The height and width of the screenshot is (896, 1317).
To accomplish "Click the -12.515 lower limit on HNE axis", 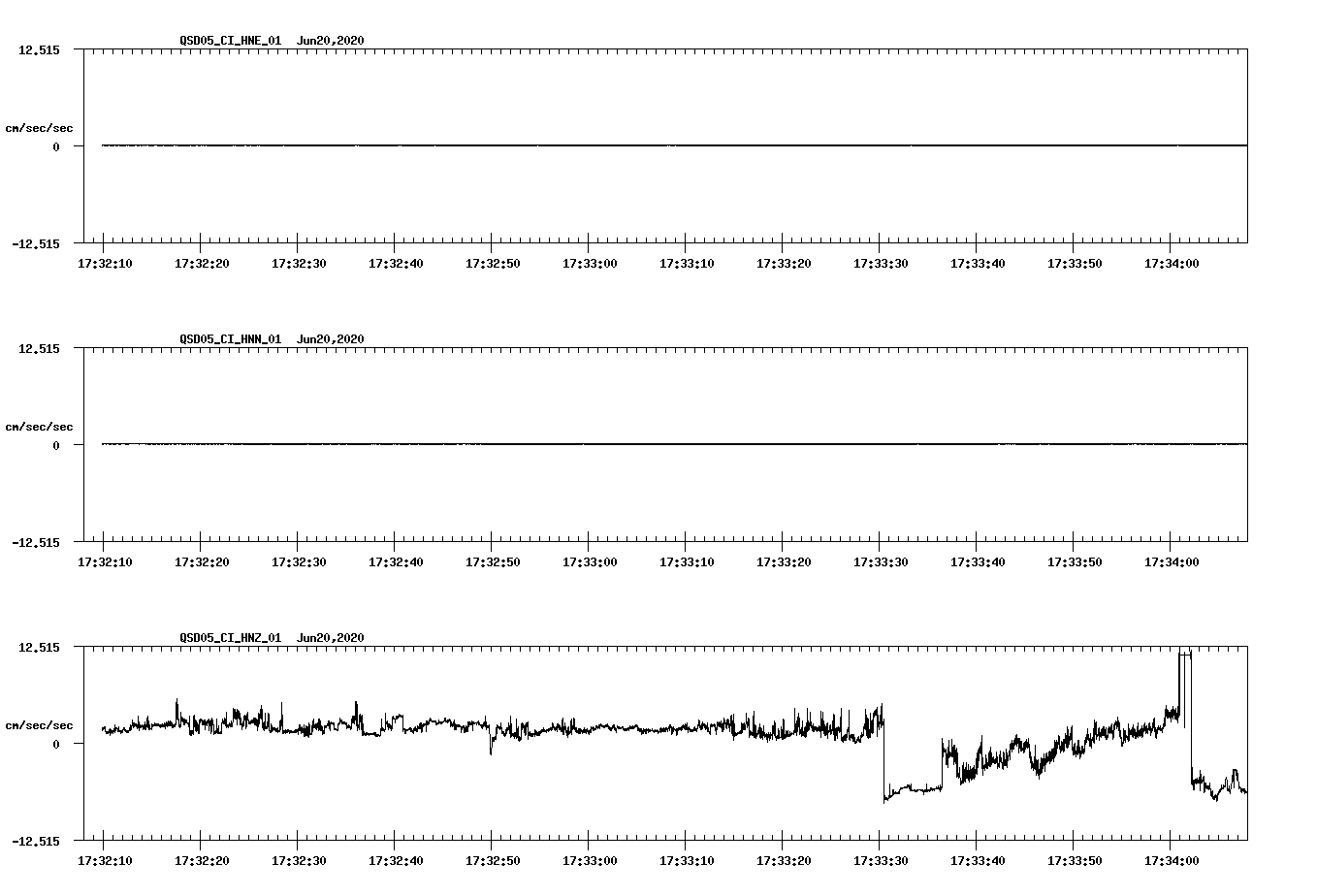I will (36, 243).
